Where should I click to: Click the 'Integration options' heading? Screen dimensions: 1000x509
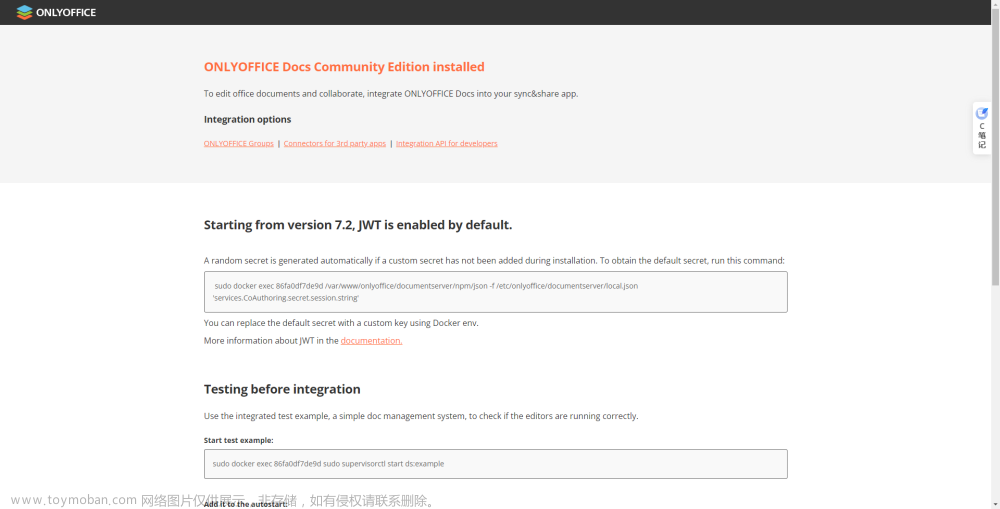coord(247,119)
